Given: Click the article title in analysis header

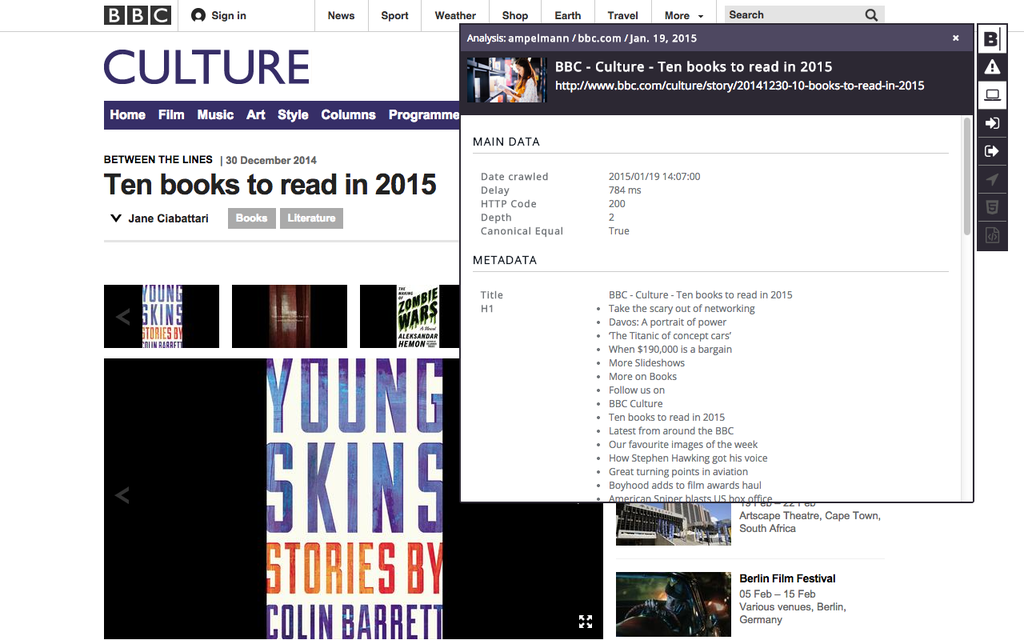Looking at the screenshot, I should 693,67.
